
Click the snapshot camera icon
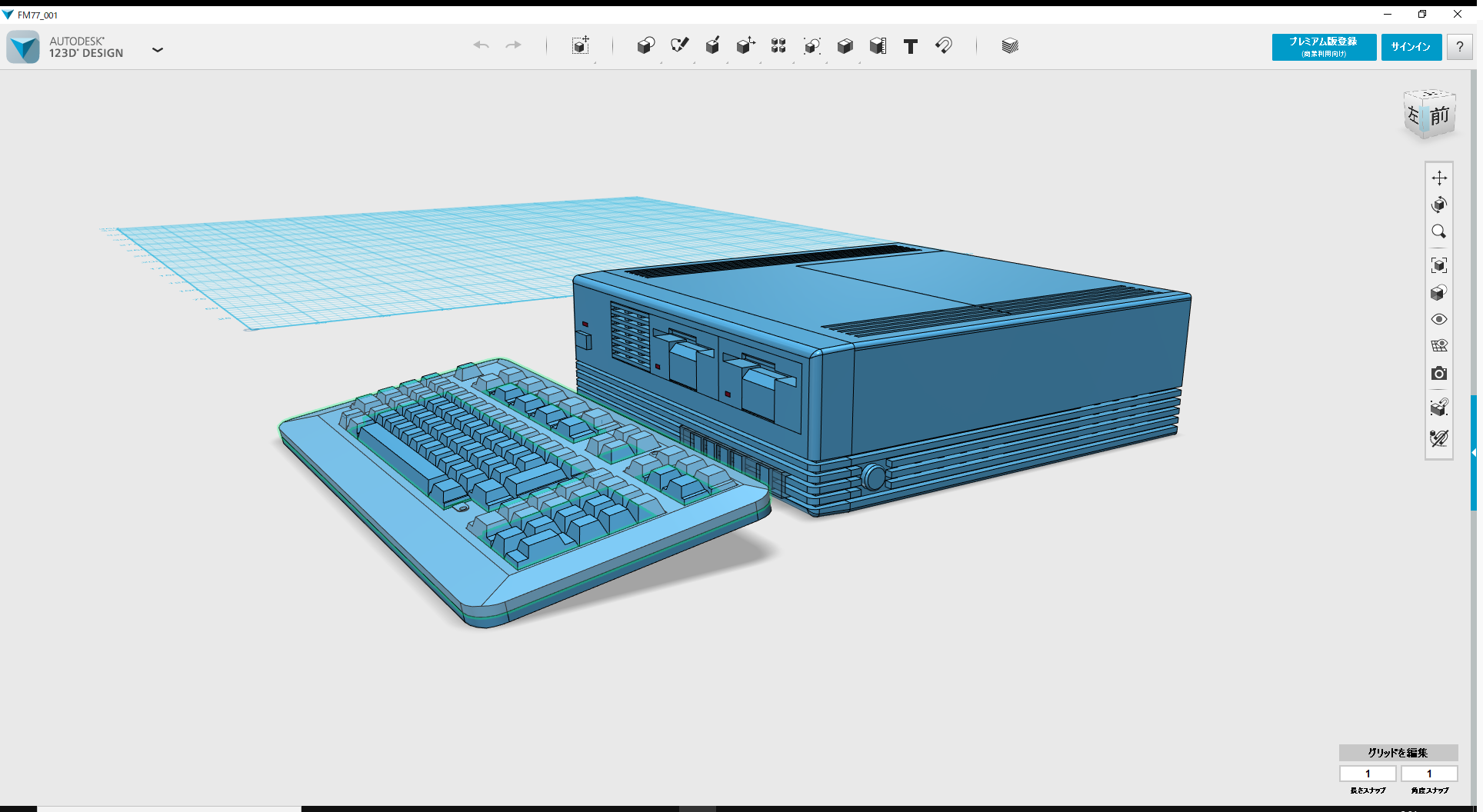(1439, 374)
